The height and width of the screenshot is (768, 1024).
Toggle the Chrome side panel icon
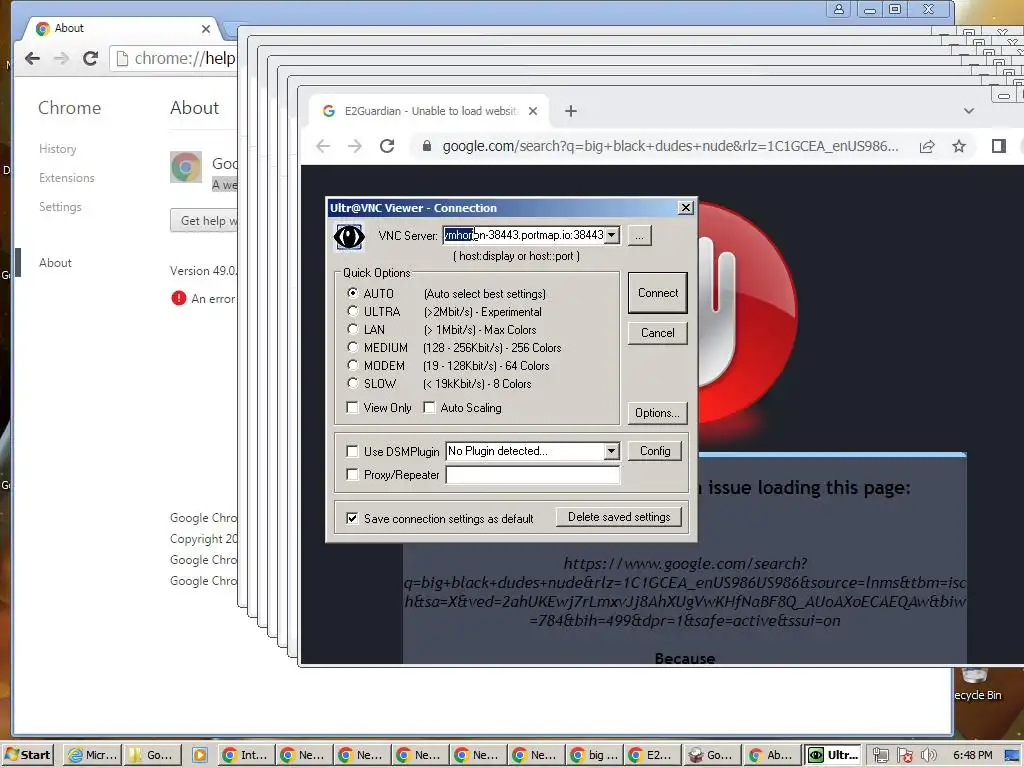pyautogui.click(x=999, y=146)
